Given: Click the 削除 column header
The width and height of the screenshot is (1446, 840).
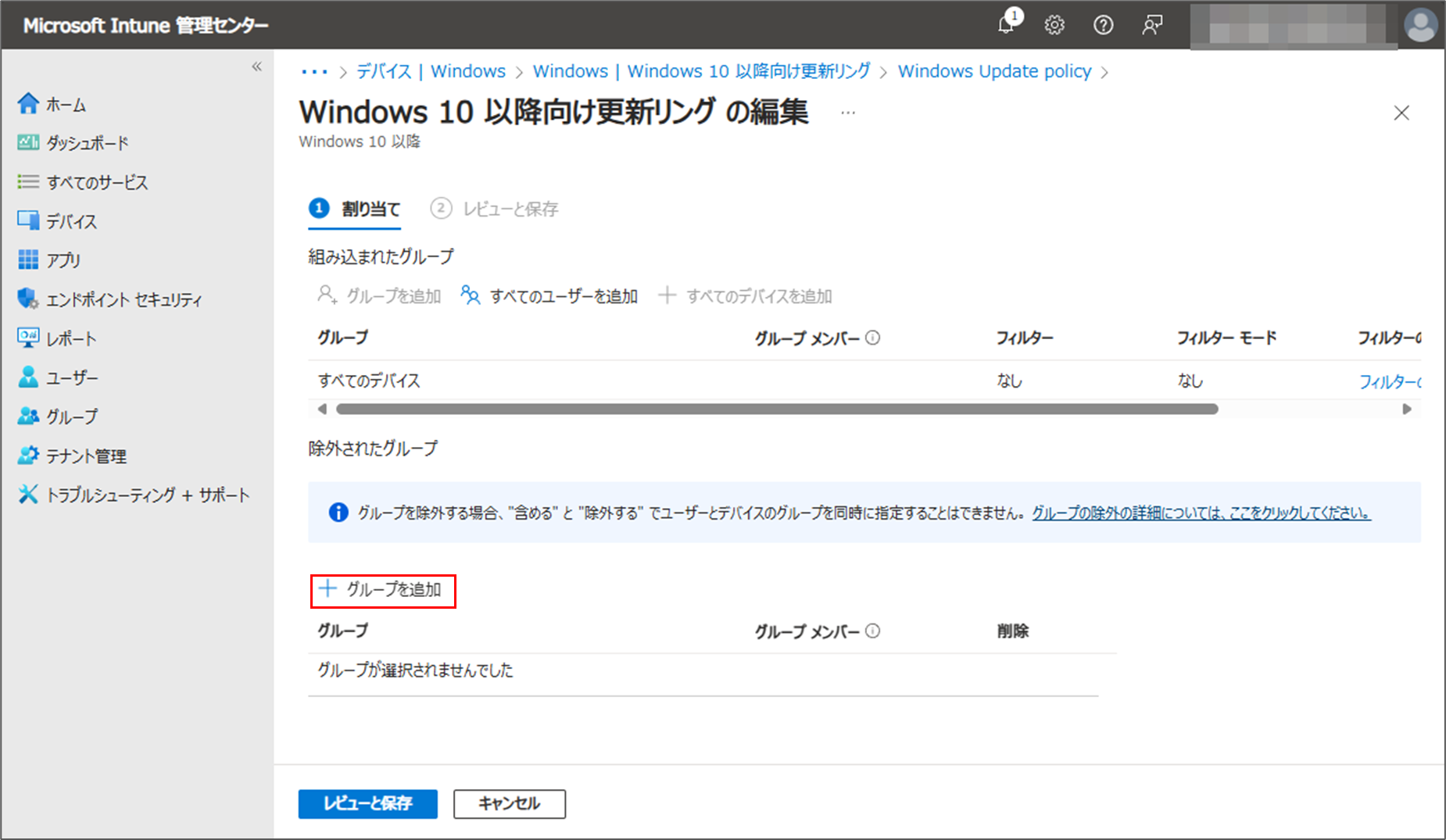Looking at the screenshot, I should [x=1013, y=631].
